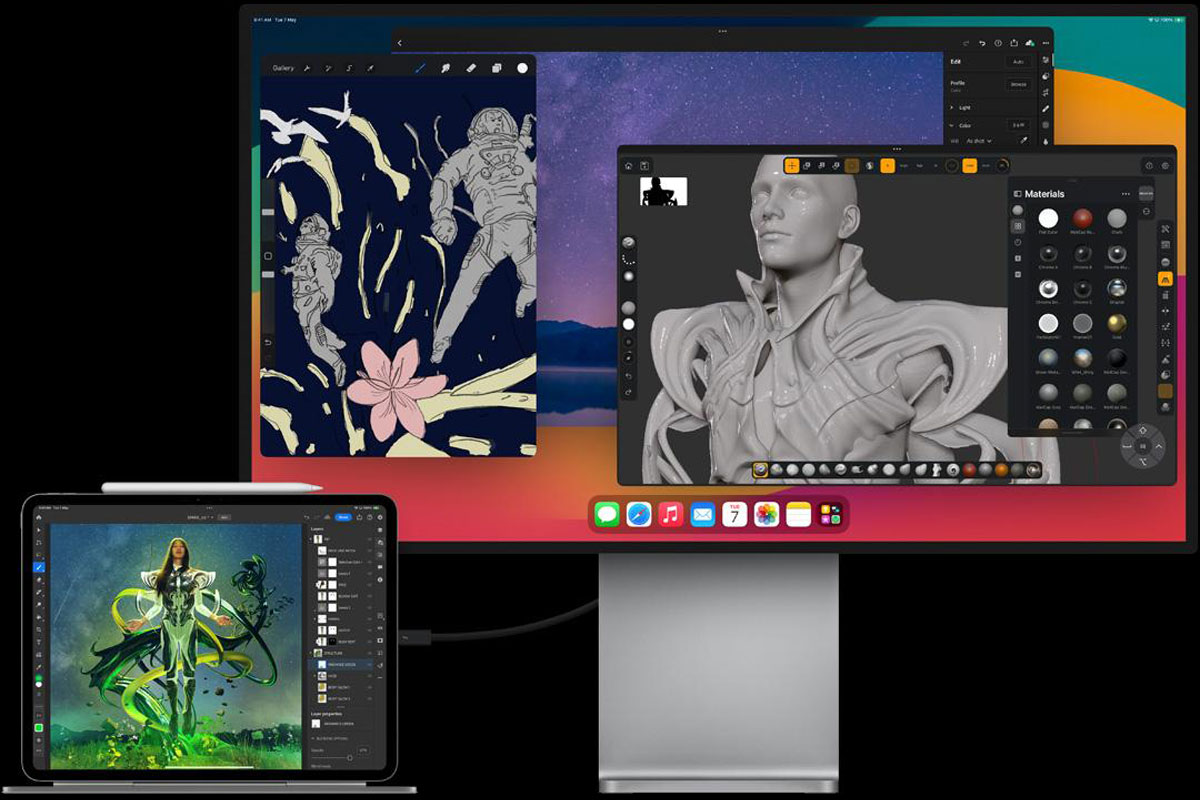Viewport: 1200px width, 800px height.
Task: Select Procreate Selection S-shaped tool
Action: pos(349,68)
